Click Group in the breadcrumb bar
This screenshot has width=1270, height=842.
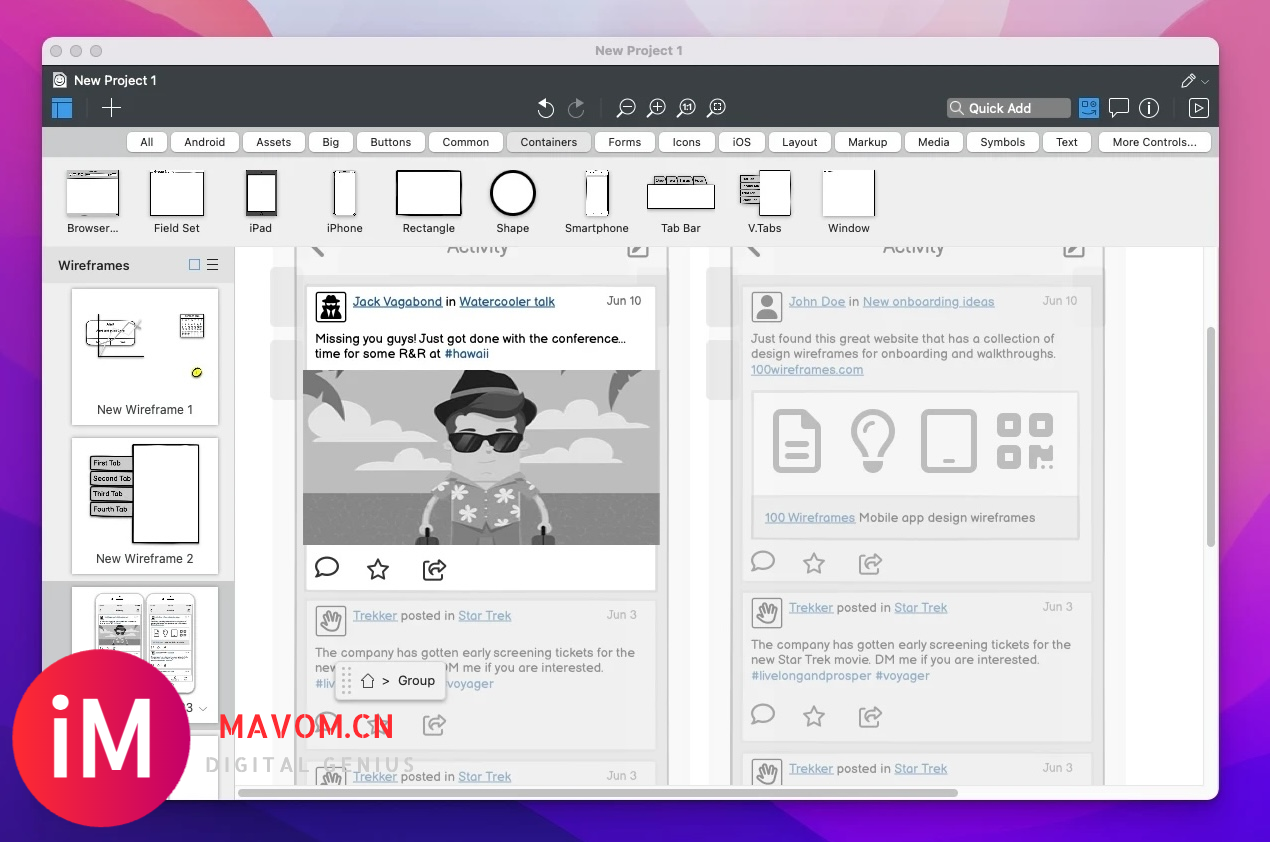[417, 681]
